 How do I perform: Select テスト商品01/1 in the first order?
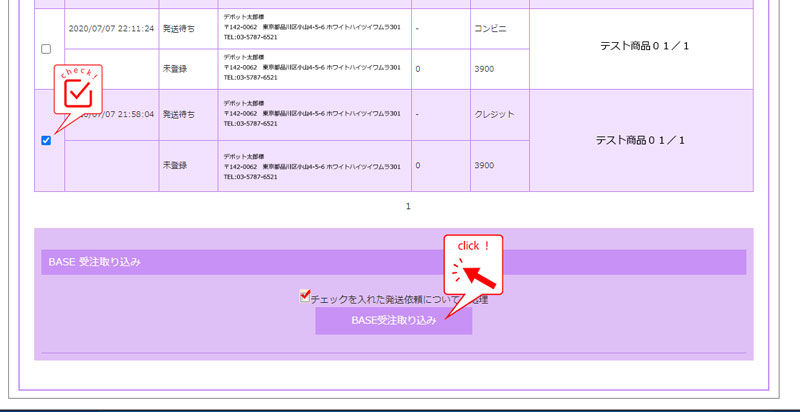click(645, 47)
